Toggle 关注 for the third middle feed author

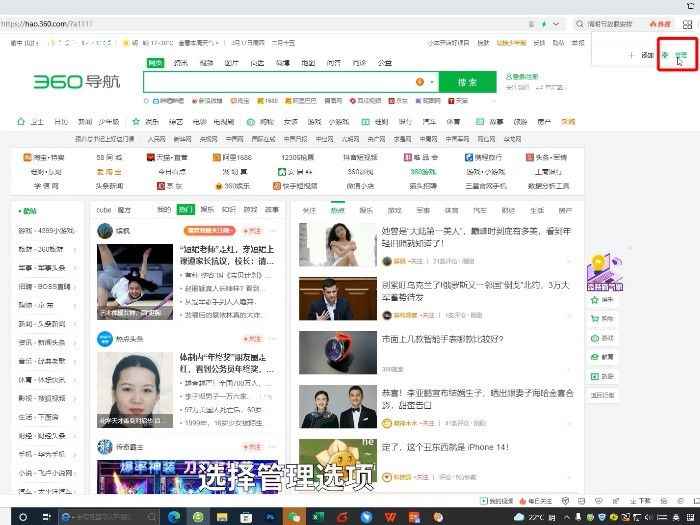252,447
